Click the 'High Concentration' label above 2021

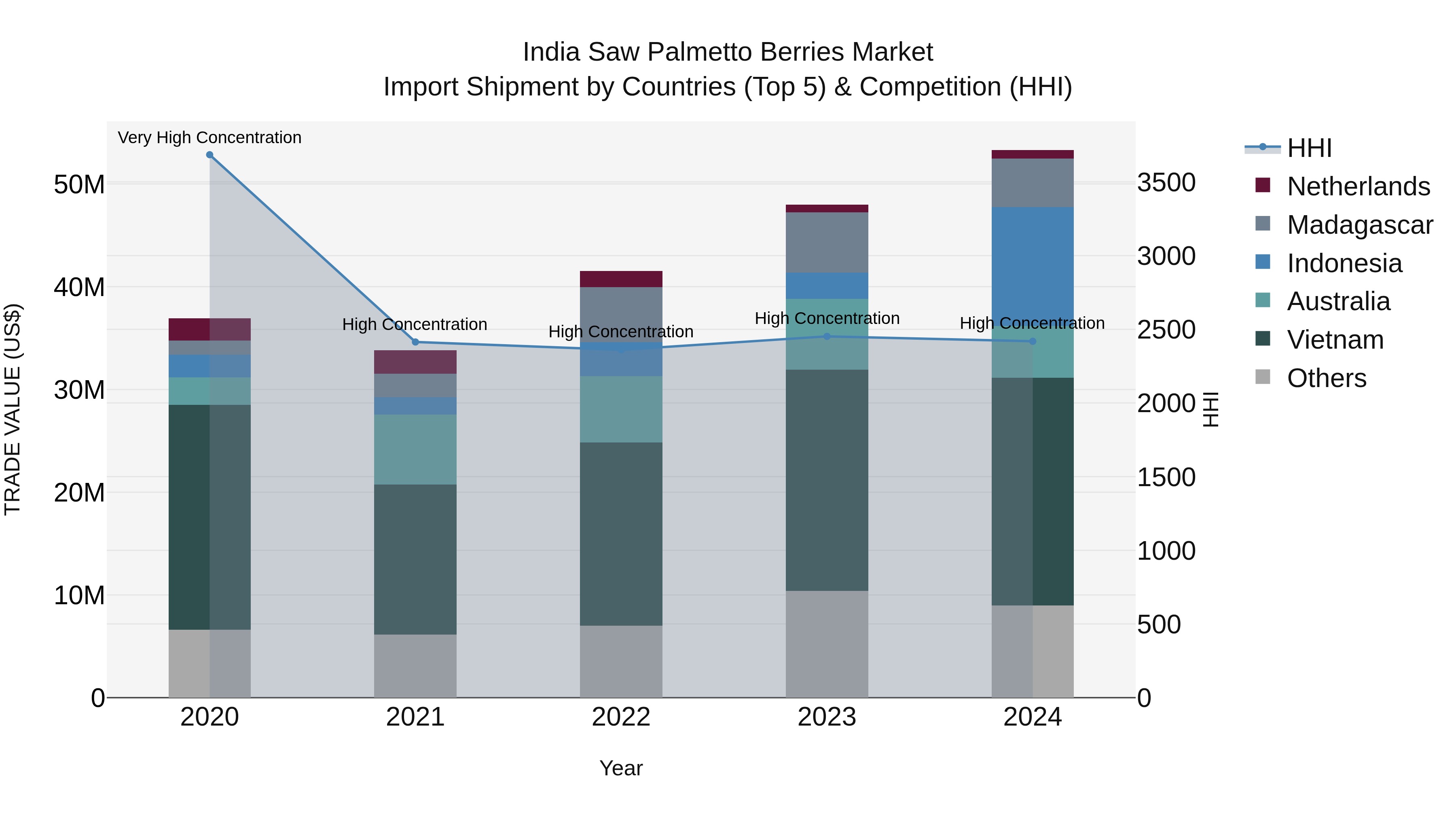(x=415, y=324)
